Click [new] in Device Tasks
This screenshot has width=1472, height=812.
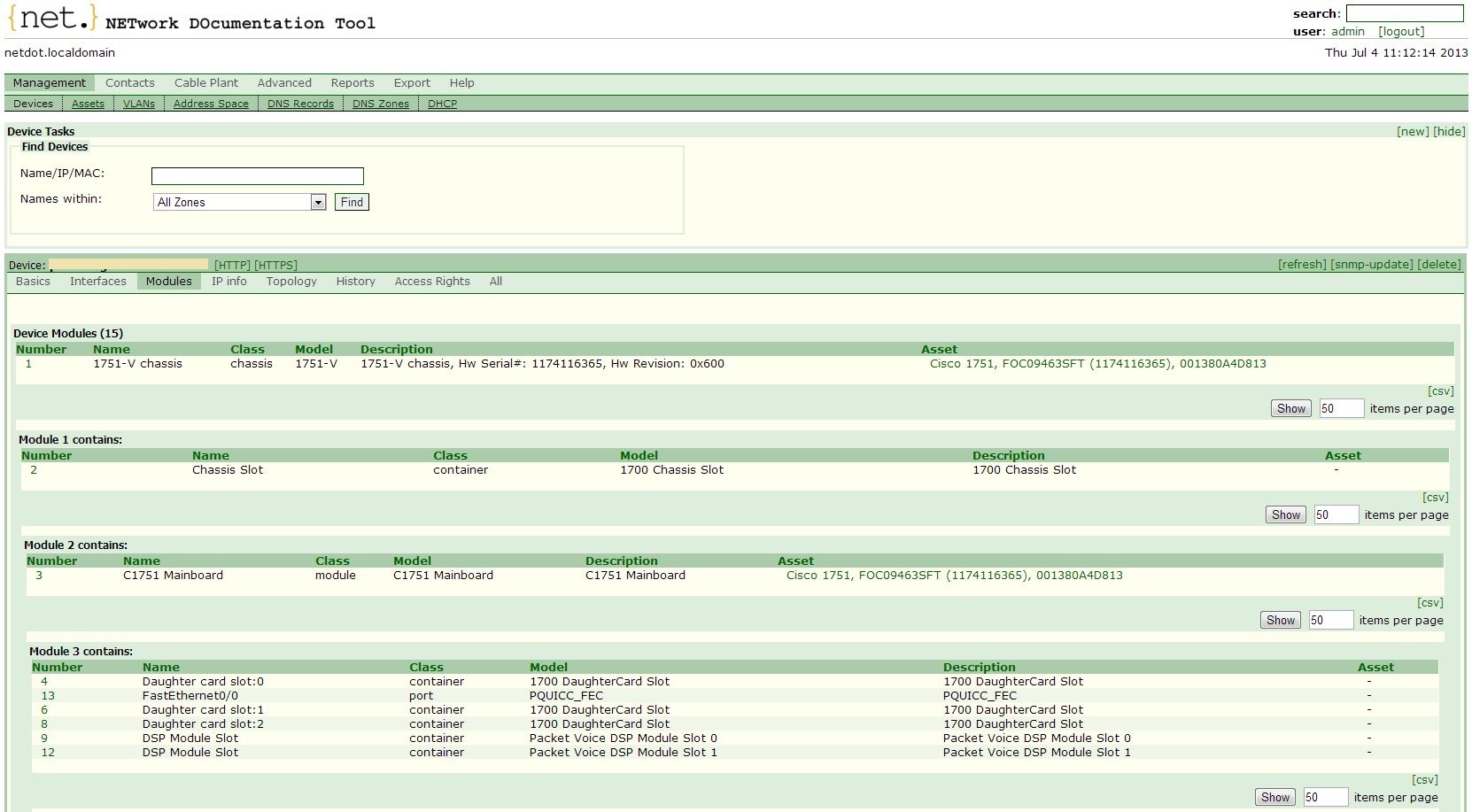(x=1413, y=131)
